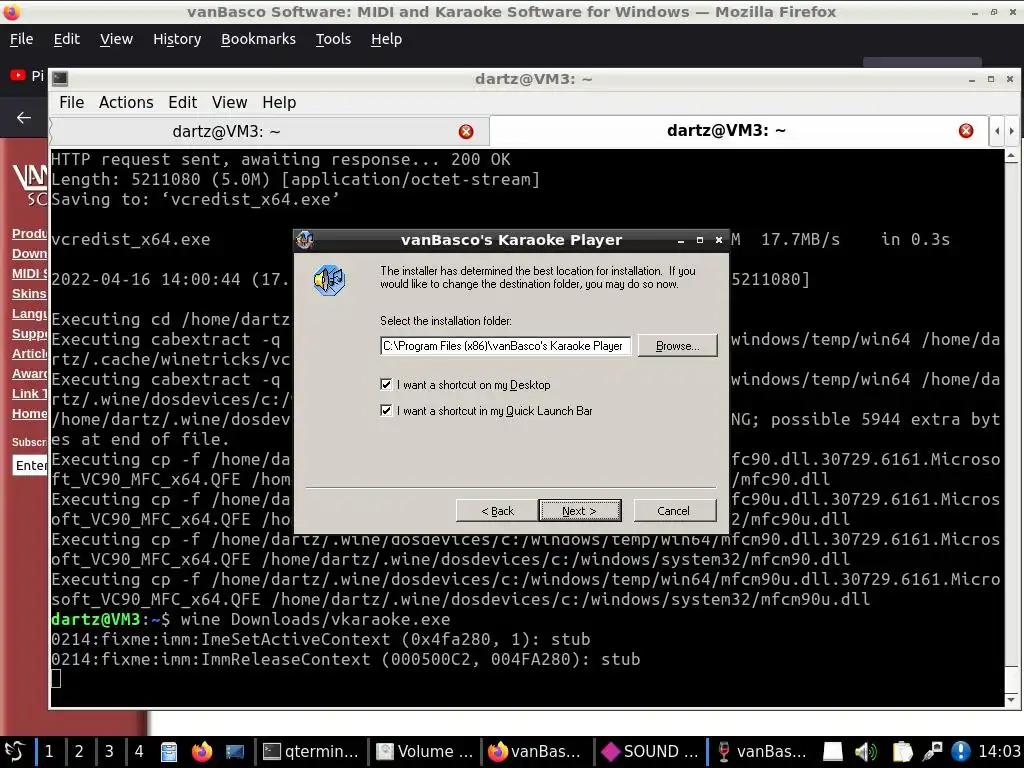Viewport: 1024px width, 768px height.
Task: Click the left tab scroll arrow in the terminal
Action: click(997, 131)
